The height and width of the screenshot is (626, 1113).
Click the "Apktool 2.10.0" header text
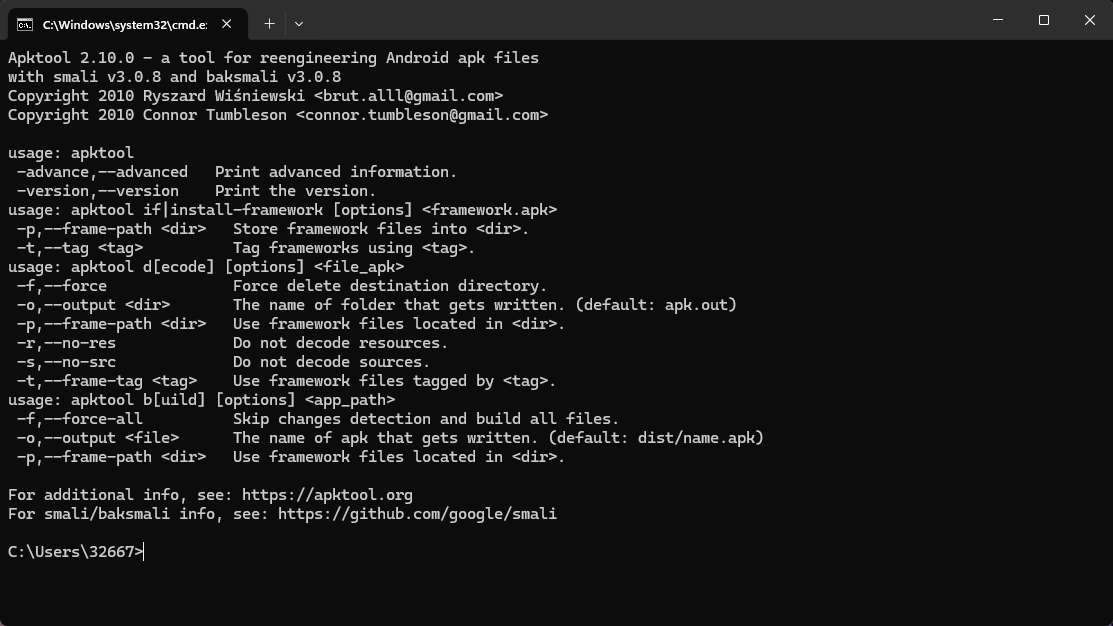[70, 58]
